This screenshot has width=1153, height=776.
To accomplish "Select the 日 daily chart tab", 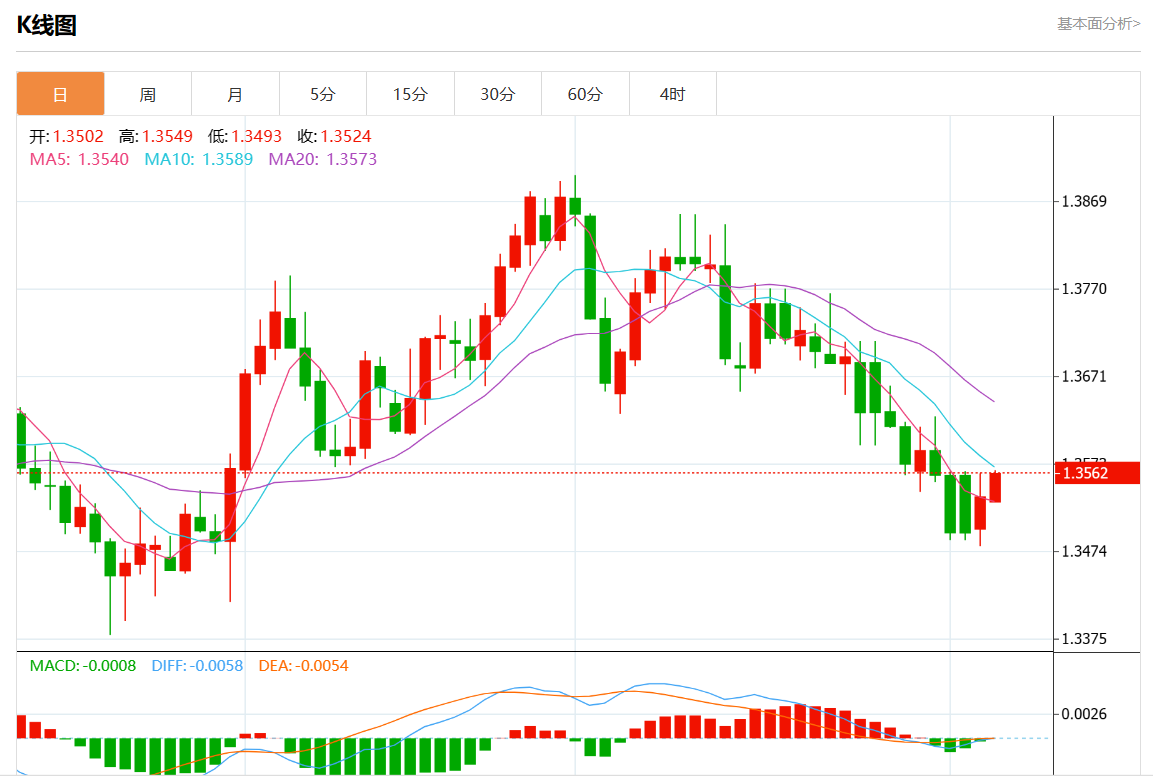I will click(60, 94).
